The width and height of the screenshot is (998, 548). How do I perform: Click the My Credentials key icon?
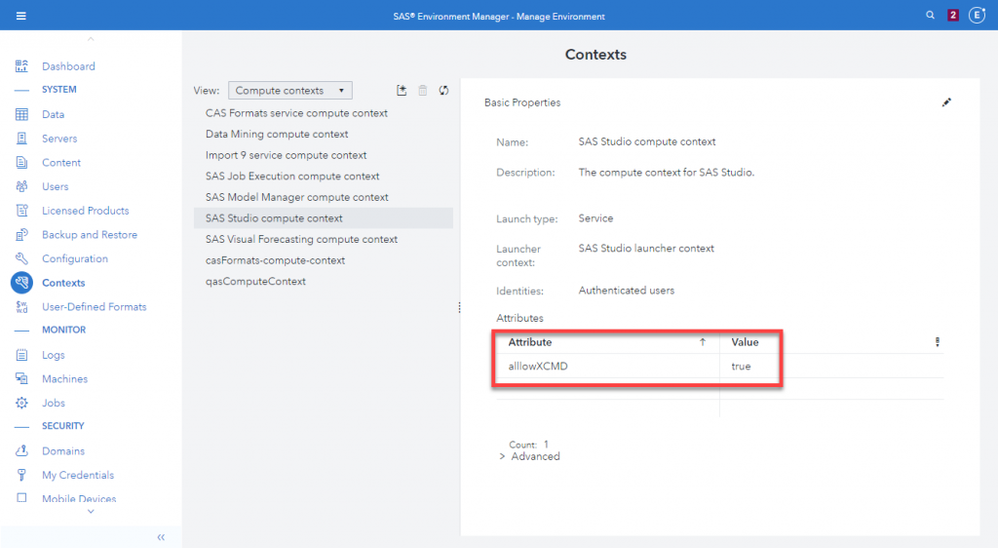(22, 475)
